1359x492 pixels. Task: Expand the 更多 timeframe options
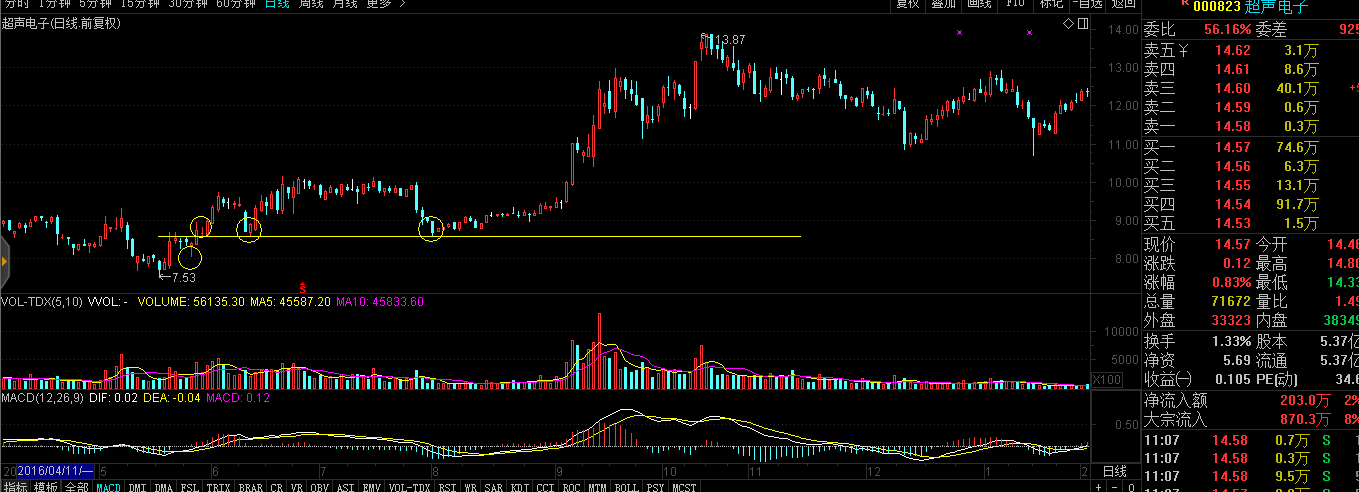click(385, 4)
